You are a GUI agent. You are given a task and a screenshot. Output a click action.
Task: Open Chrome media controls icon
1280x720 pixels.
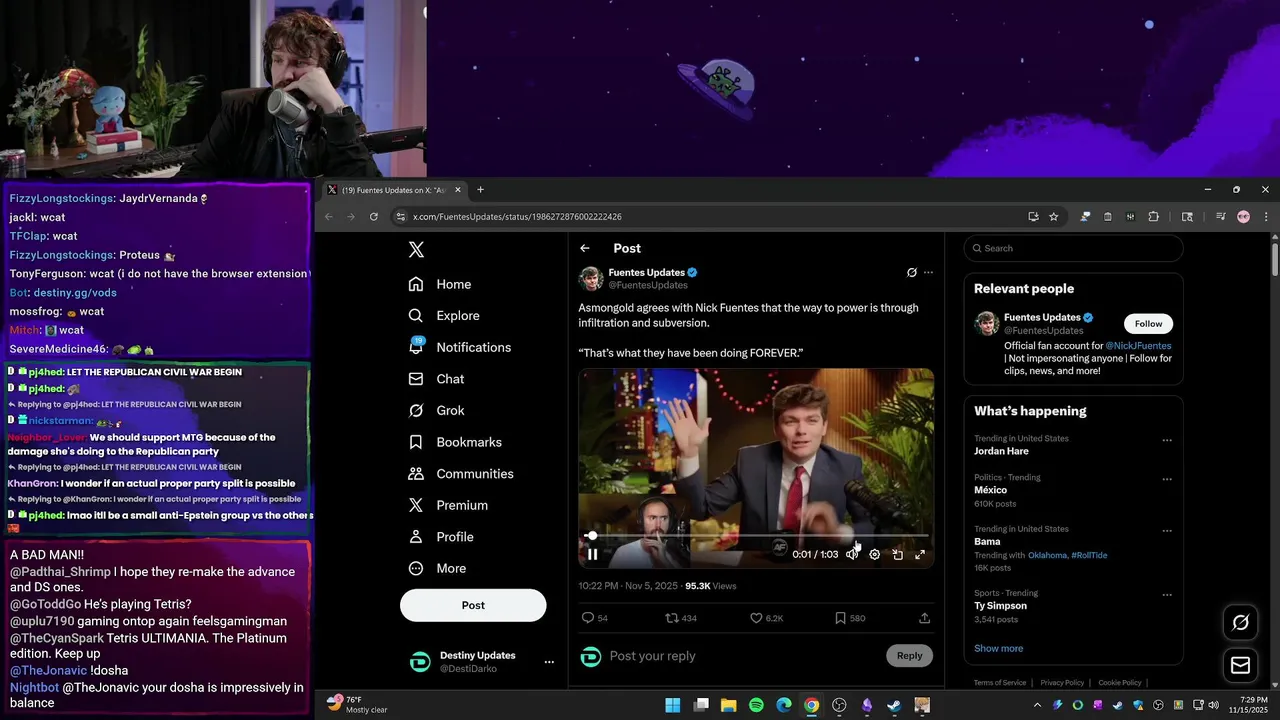(1220, 217)
